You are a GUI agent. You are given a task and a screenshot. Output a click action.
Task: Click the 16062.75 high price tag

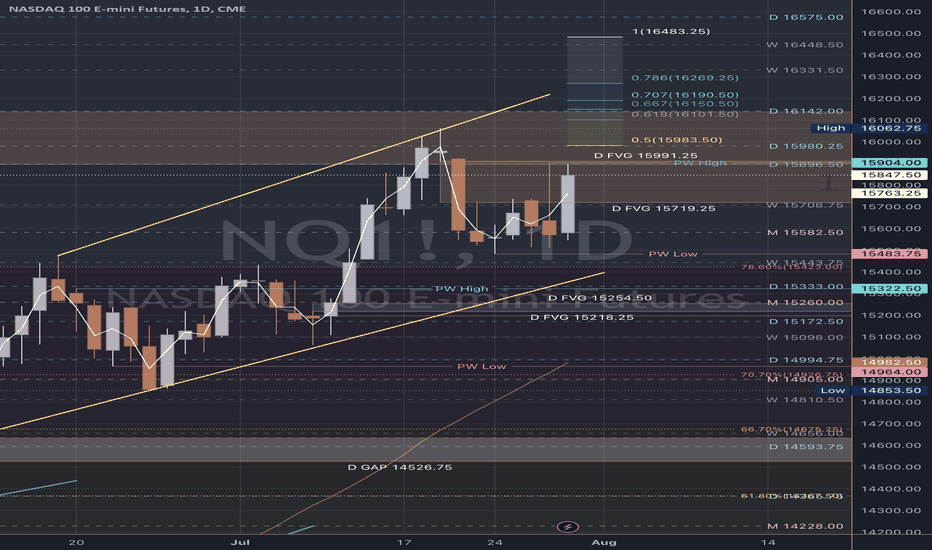890,128
